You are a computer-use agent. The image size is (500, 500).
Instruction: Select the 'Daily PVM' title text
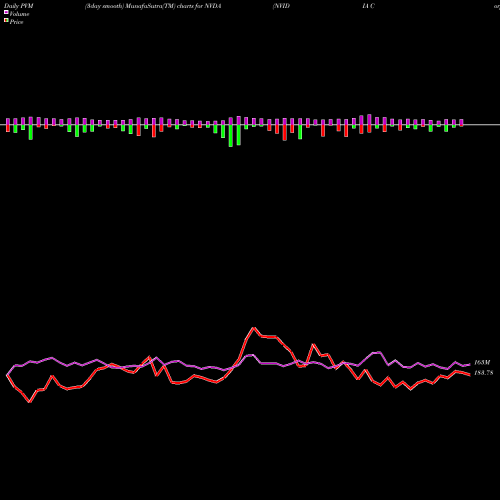tap(19, 6)
